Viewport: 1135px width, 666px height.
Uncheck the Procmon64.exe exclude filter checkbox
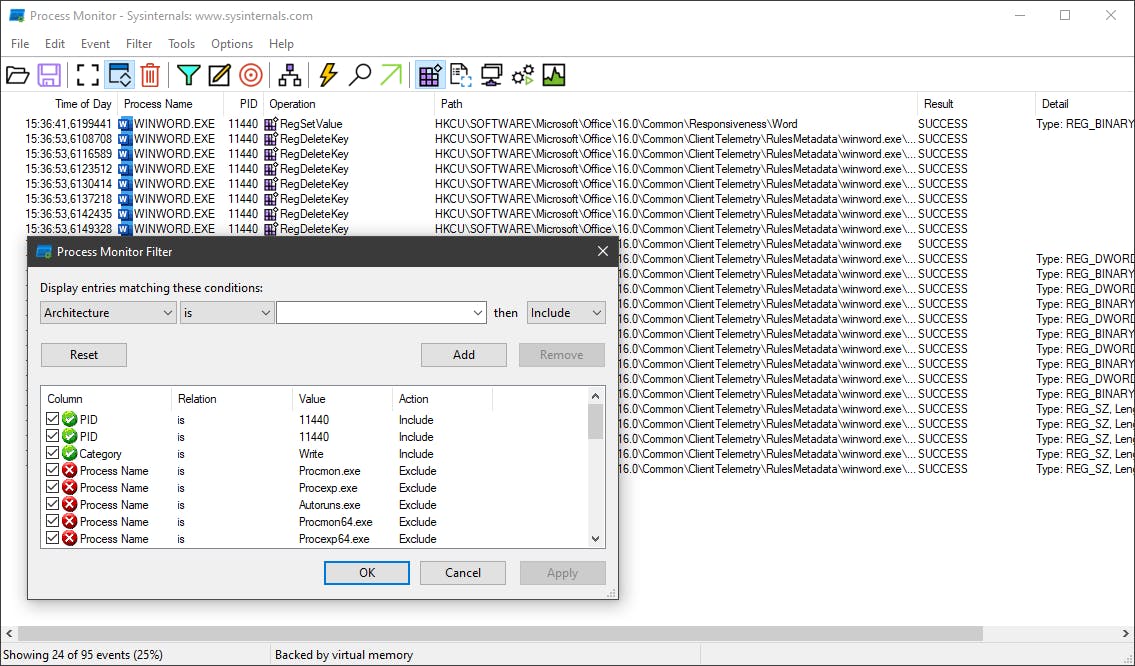[x=52, y=521]
